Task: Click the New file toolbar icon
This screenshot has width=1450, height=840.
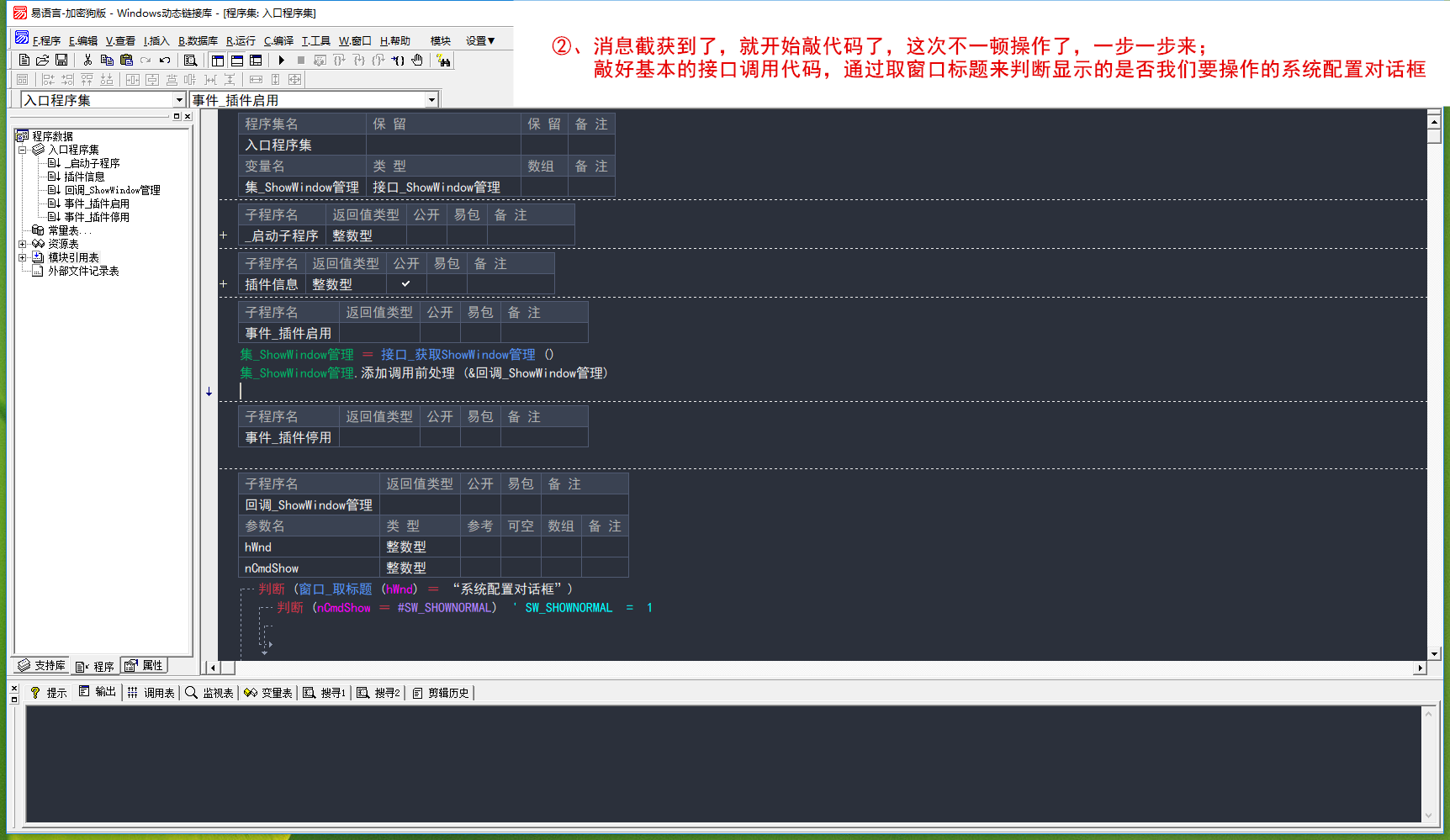Action: click(24, 61)
